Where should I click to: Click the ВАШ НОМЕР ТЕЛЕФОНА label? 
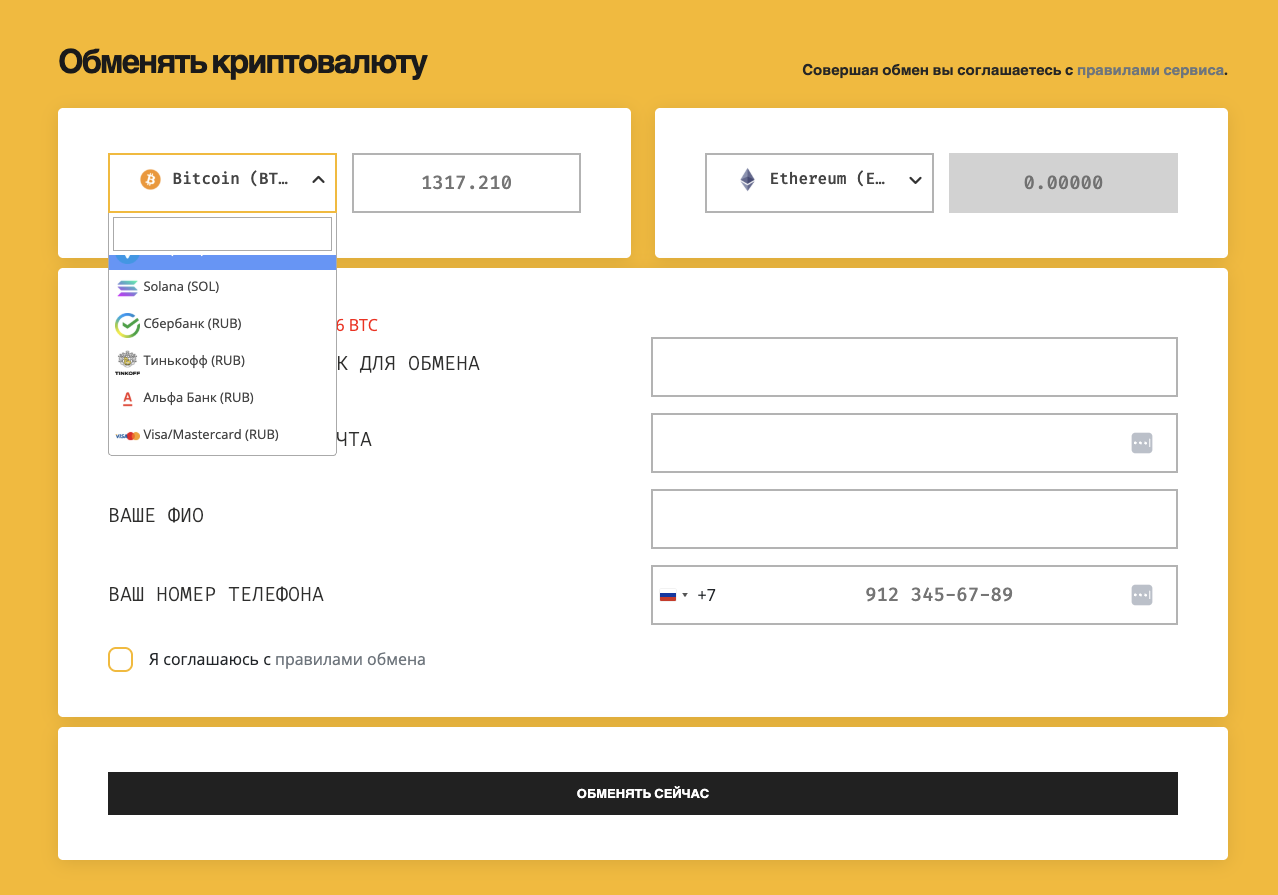click(216, 595)
